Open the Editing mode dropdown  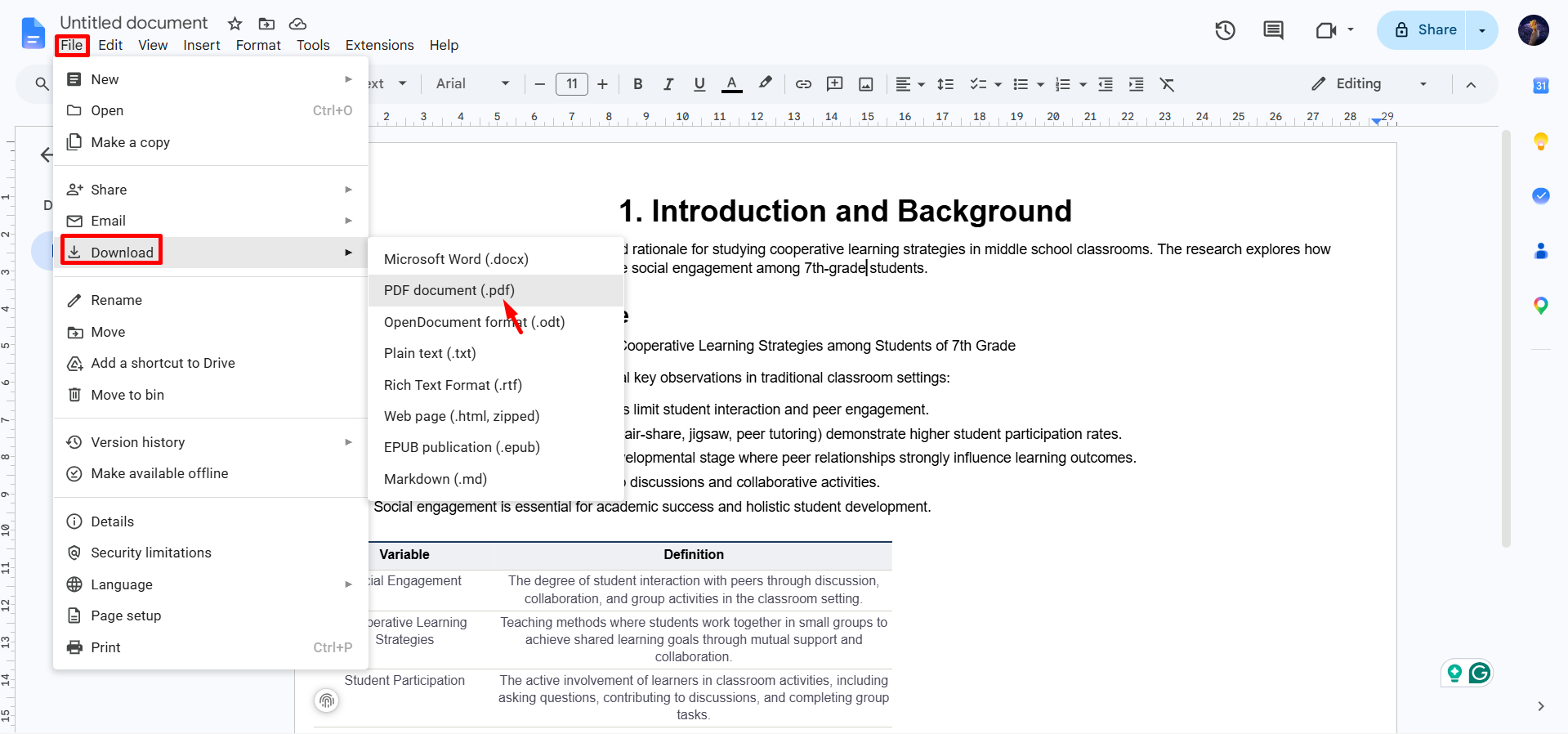pos(1369,84)
